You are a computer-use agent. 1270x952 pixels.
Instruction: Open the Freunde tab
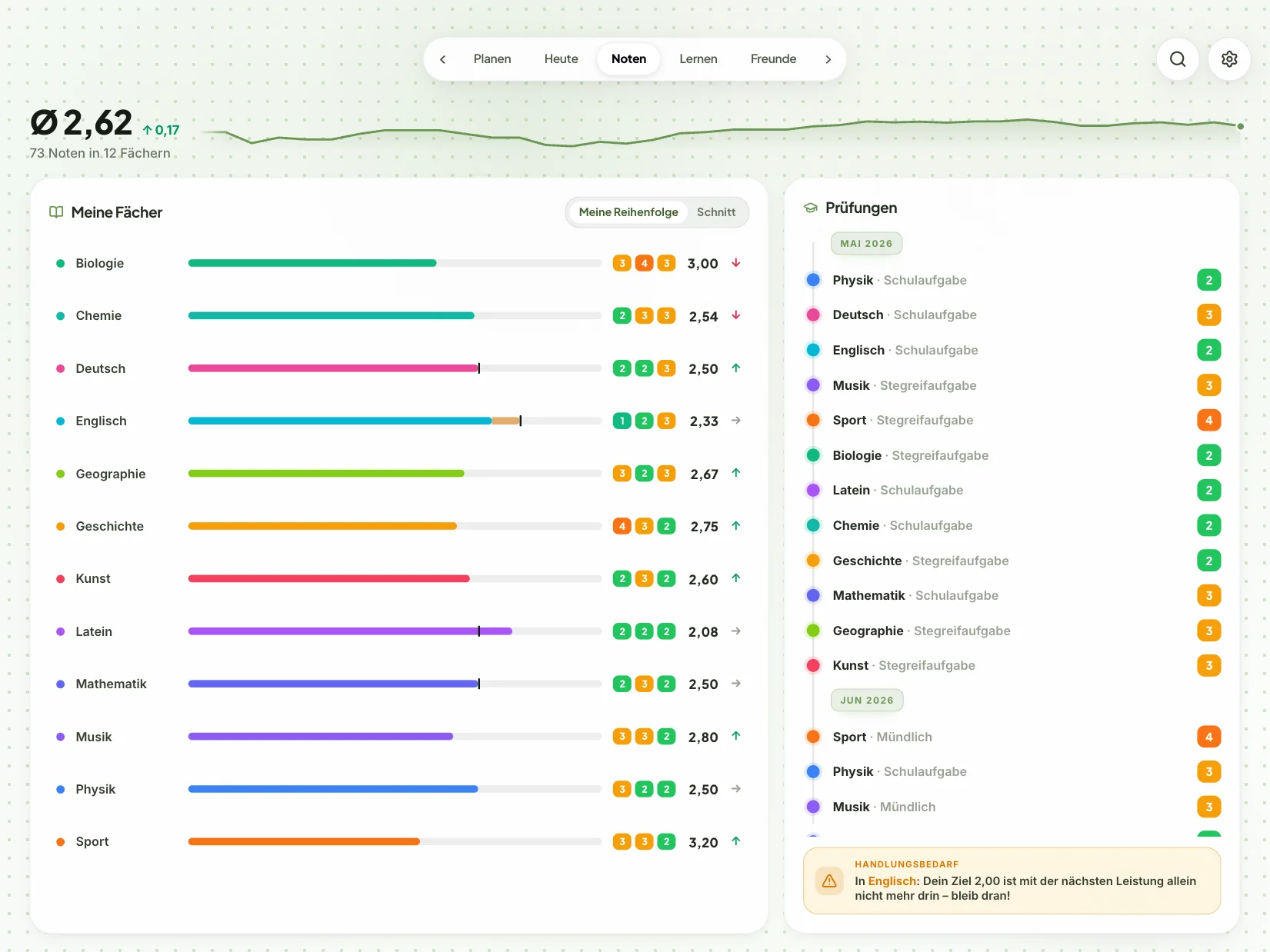[x=773, y=59]
